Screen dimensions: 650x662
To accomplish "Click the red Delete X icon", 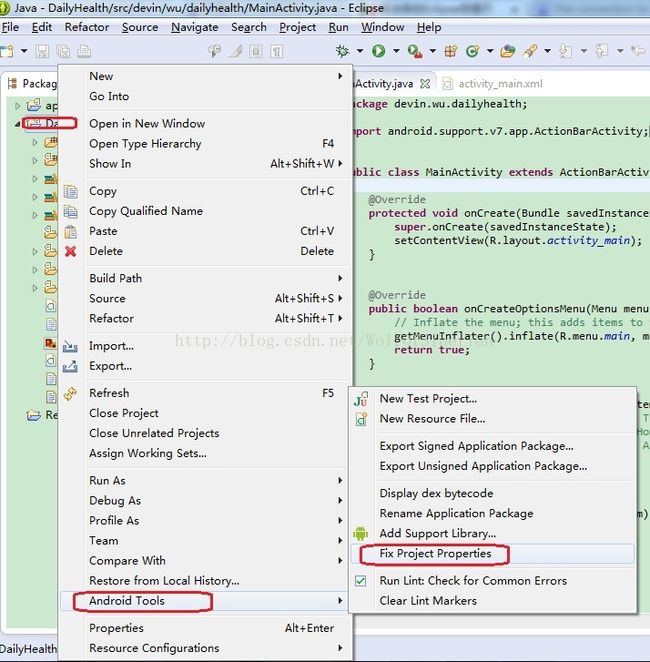I will [70, 251].
